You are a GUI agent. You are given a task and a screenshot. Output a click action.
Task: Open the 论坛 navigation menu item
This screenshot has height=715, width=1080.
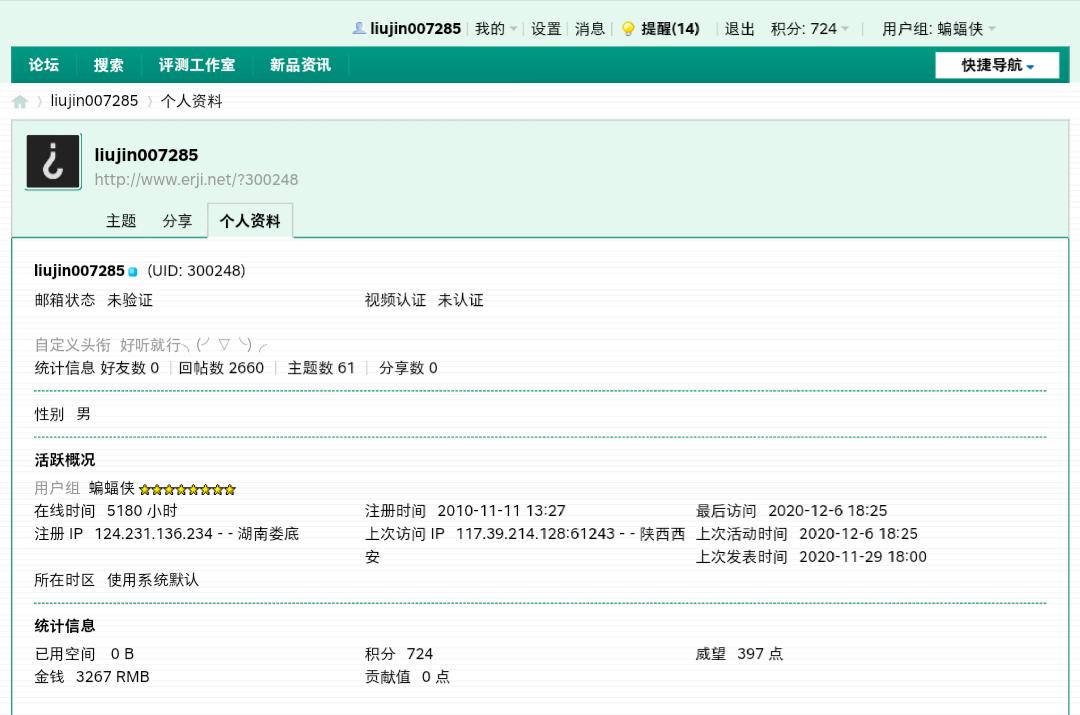44,65
